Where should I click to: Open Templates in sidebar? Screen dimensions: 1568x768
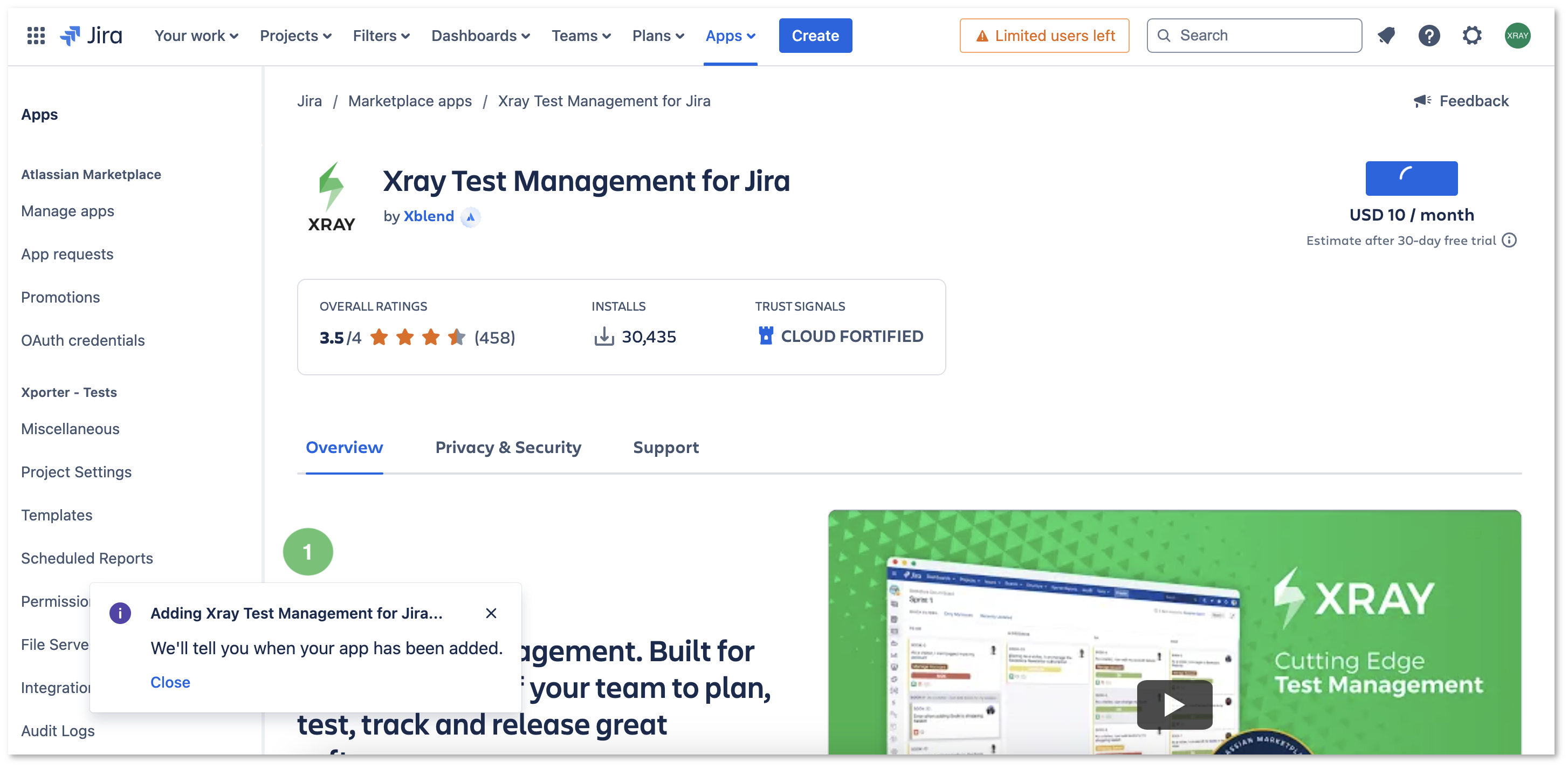pyautogui.click(x=57, y=515)
